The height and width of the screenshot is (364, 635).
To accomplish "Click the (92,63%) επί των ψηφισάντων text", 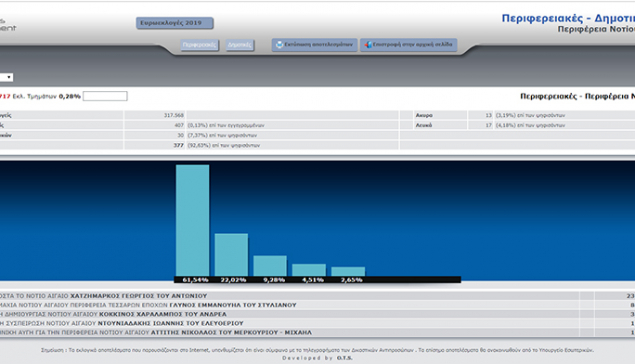I will (224, 145).
